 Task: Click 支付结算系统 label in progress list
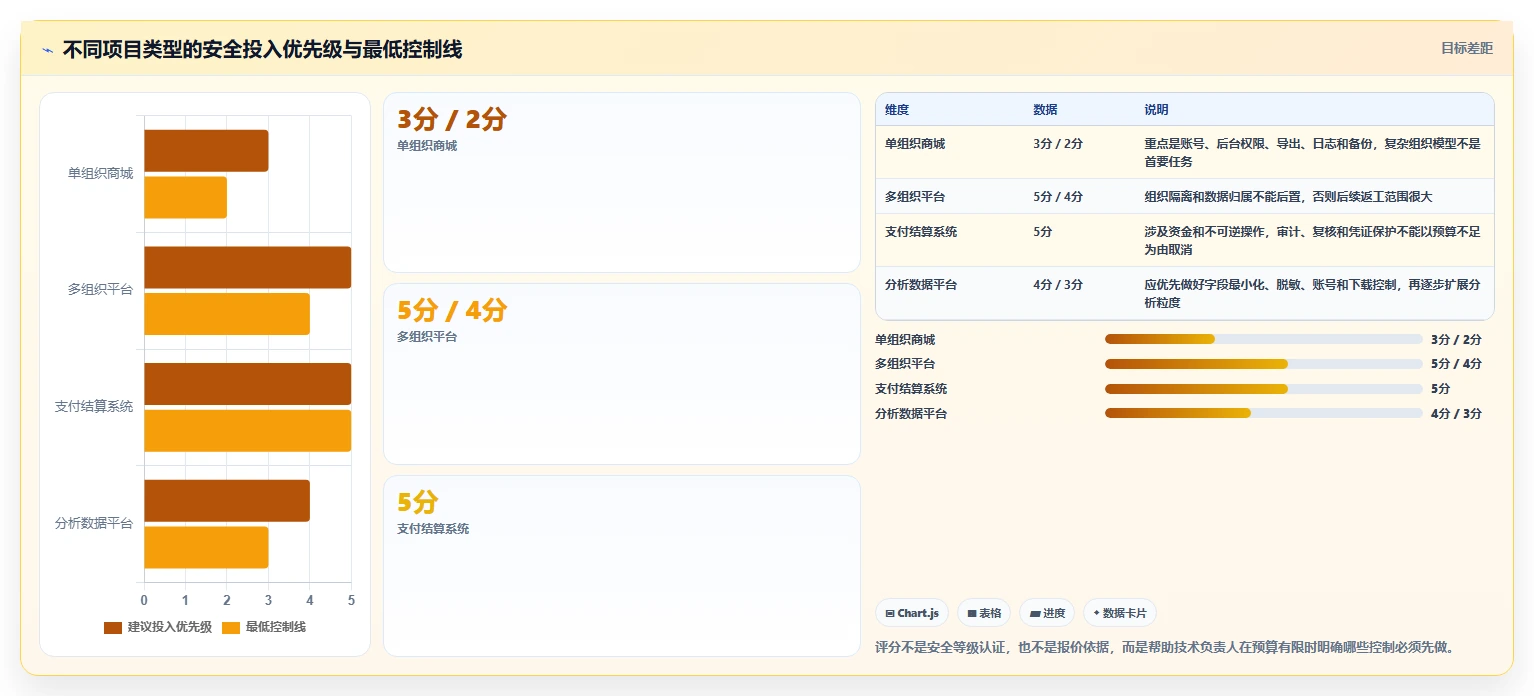click(x=911, y=389)
